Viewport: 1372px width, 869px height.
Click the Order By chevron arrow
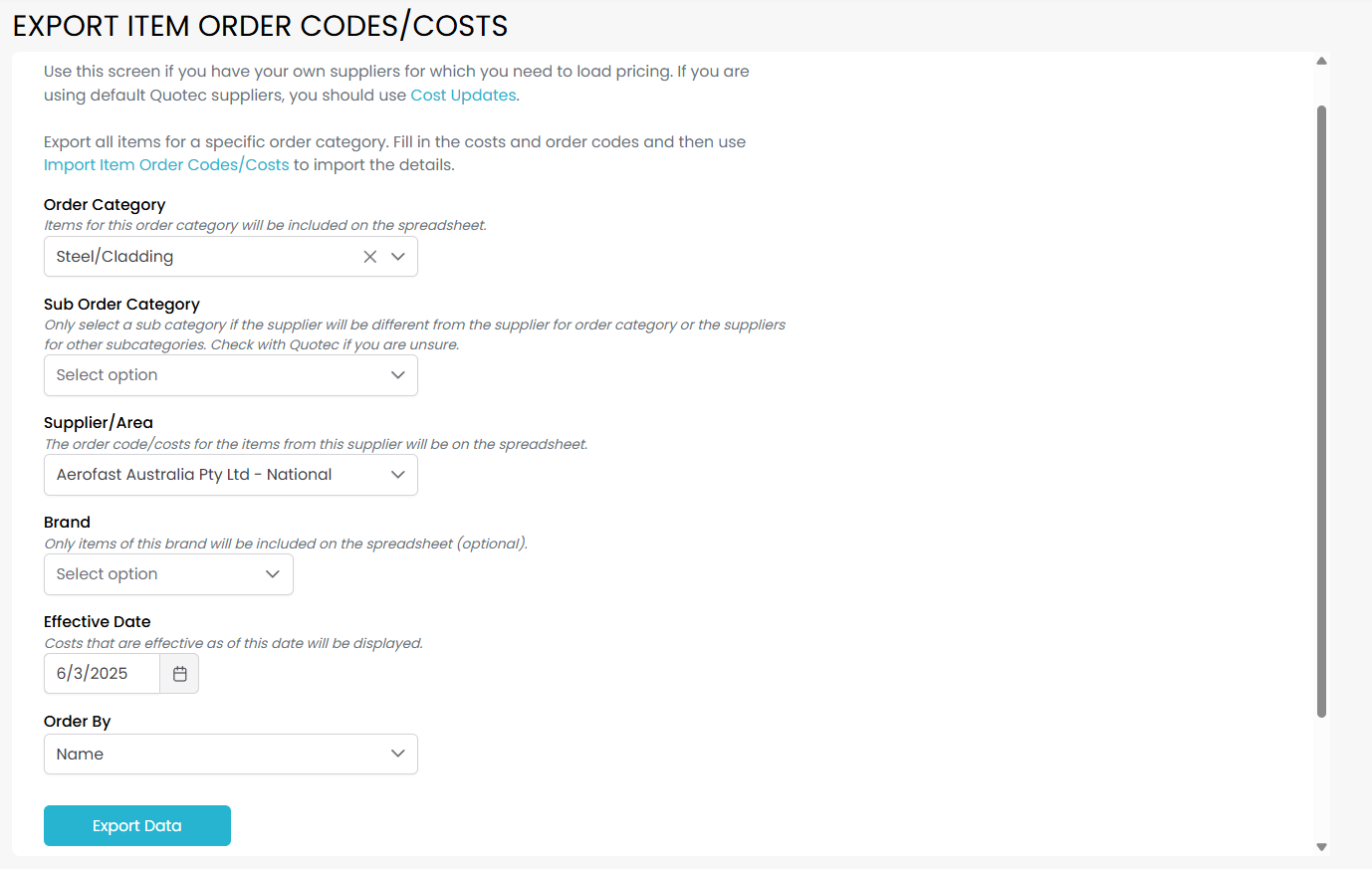click(398, 755)
